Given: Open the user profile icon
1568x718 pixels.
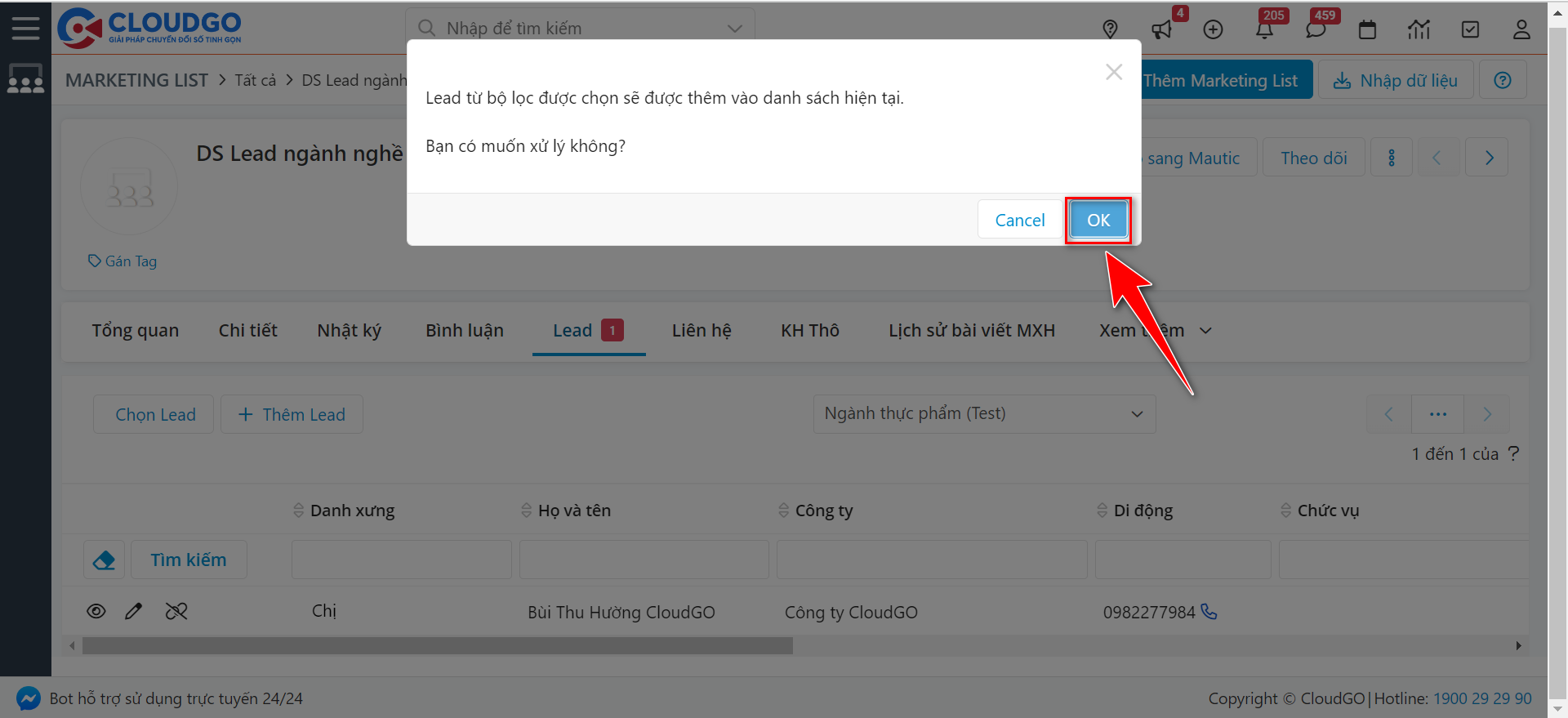Looking at the screenshot, I should pos(1521,30).
